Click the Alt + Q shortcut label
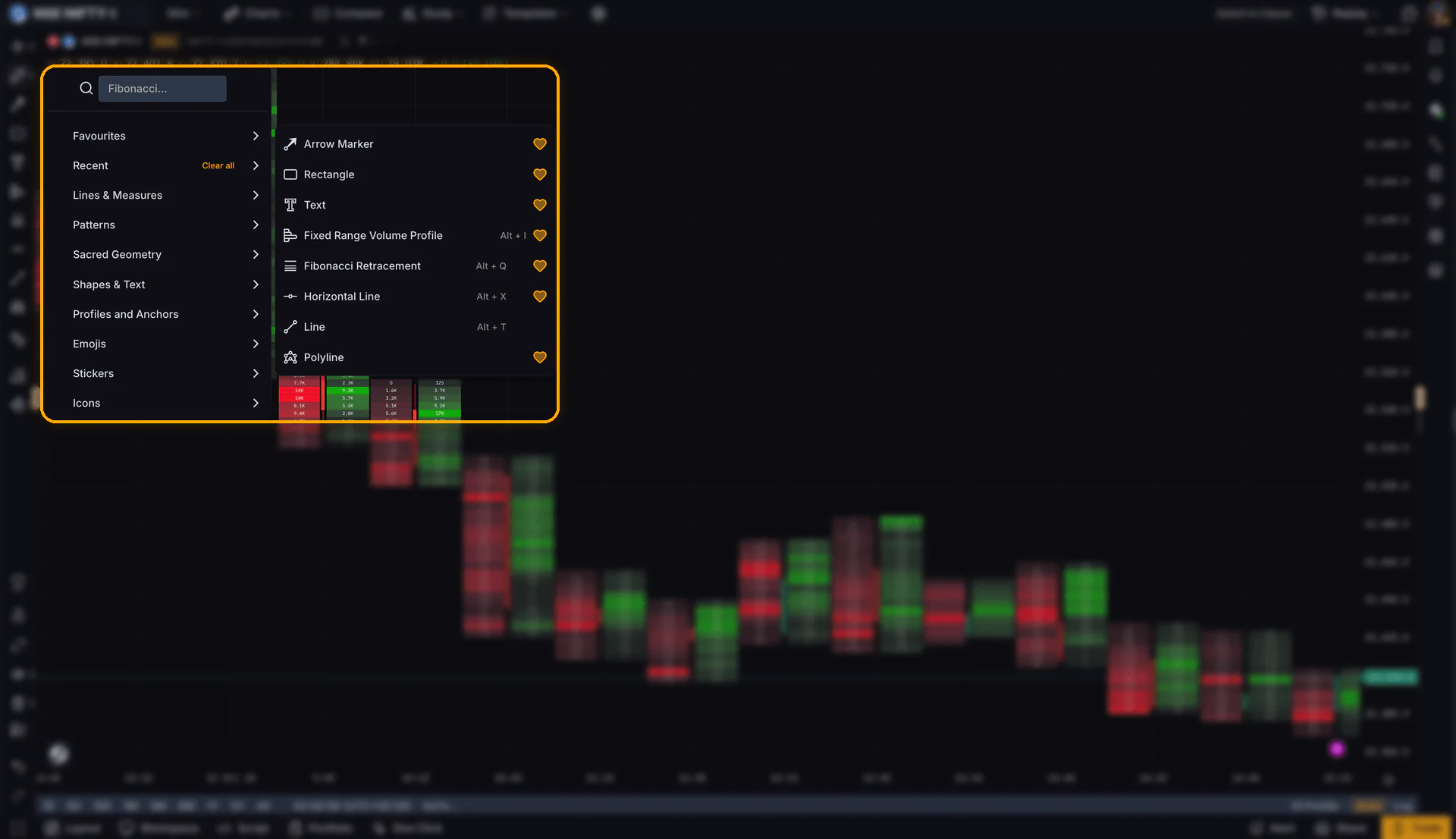This screenshot has height=839, width=1456. [x=491, y=266]
